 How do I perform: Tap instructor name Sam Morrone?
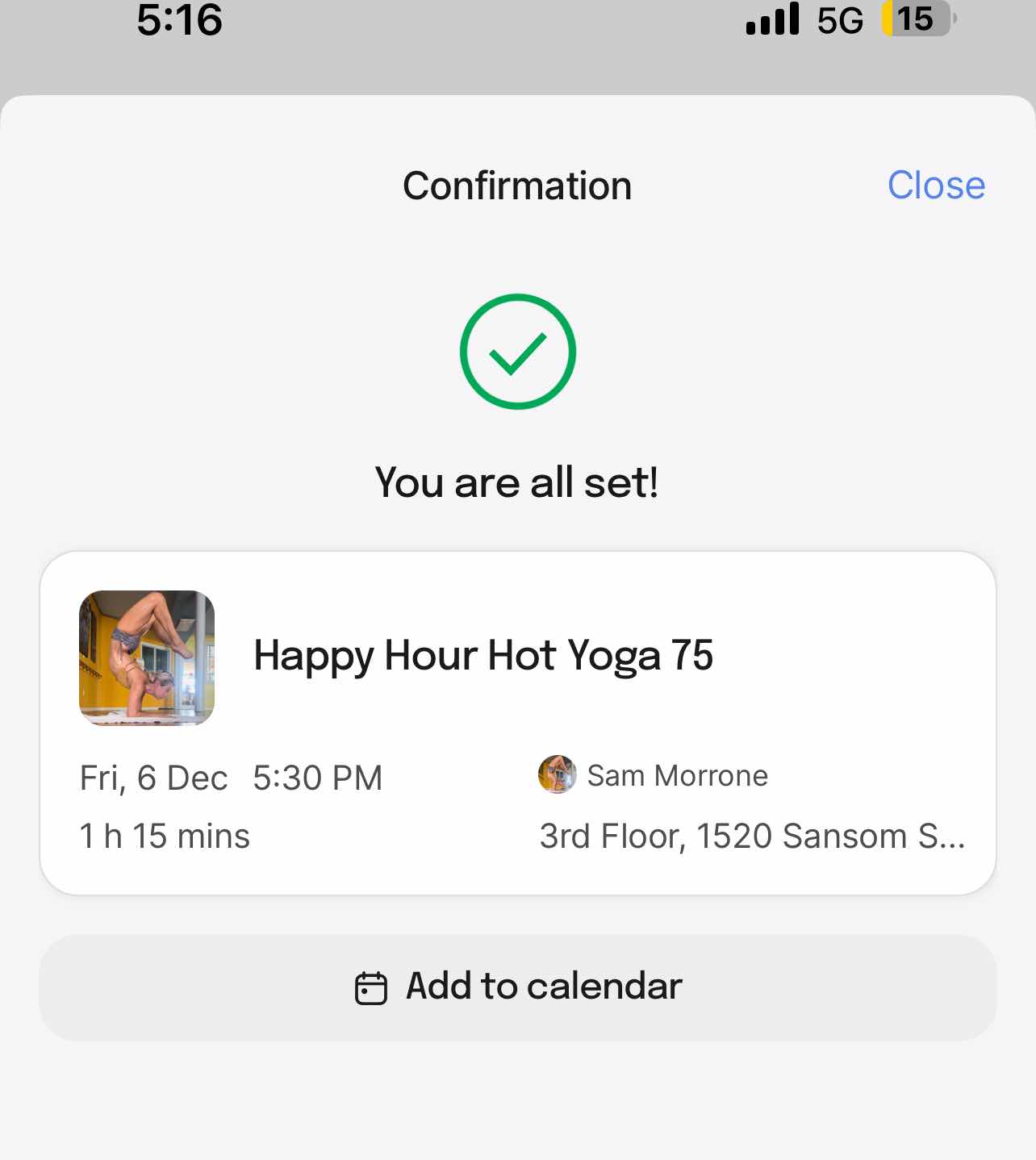tap(678, 775)
